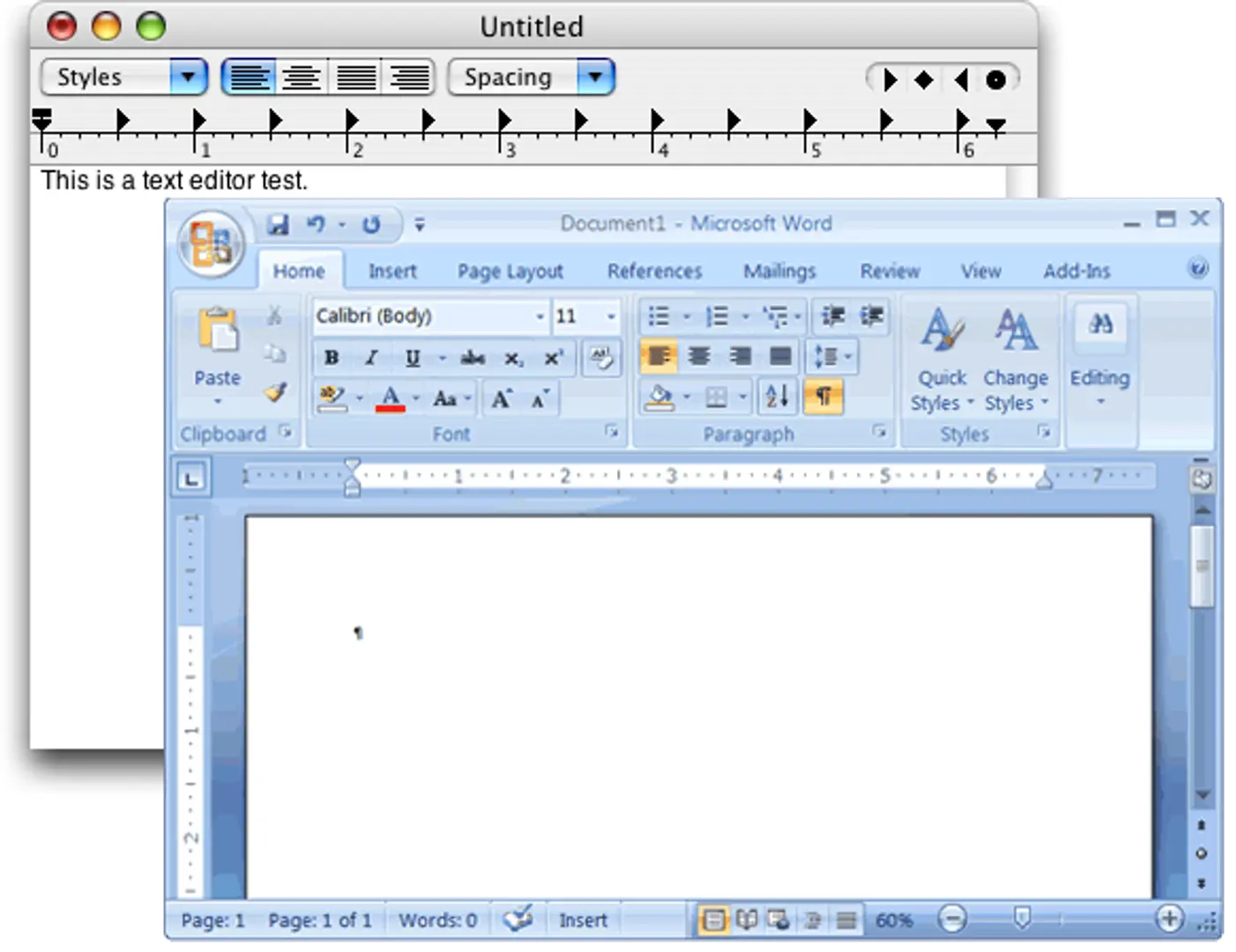Click the red Font Color button
1236x952 pixels.
pos(391,398)
